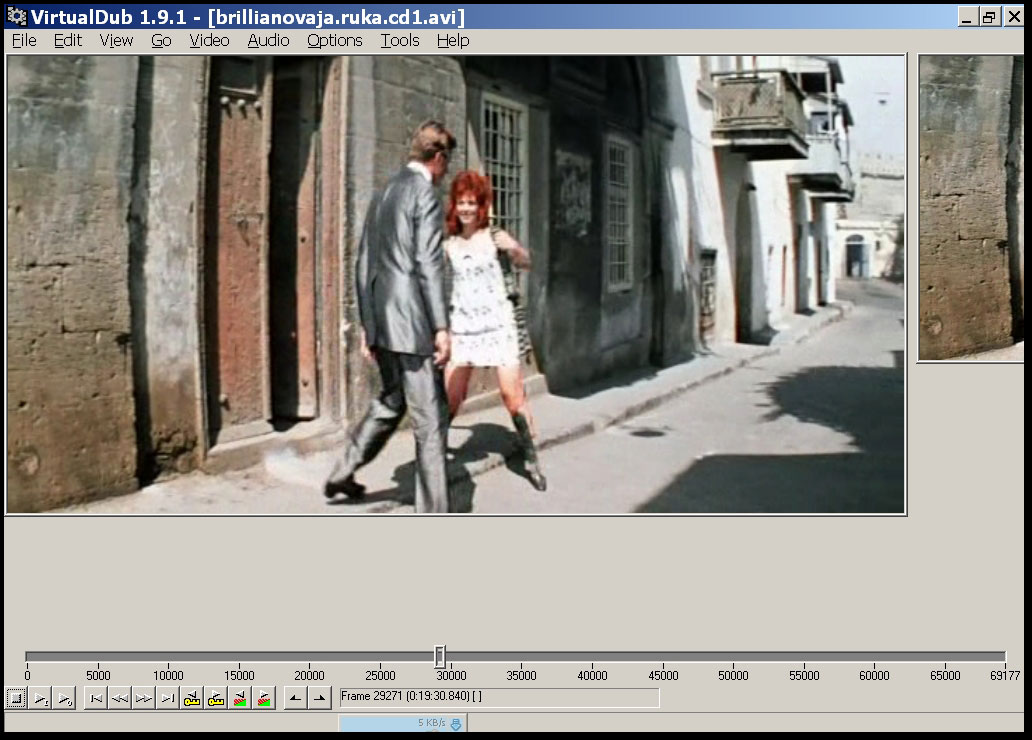Open the File menu
The width and height of the screenshot is (1032, 740).
pyautogui.click(x=24, y=41)
